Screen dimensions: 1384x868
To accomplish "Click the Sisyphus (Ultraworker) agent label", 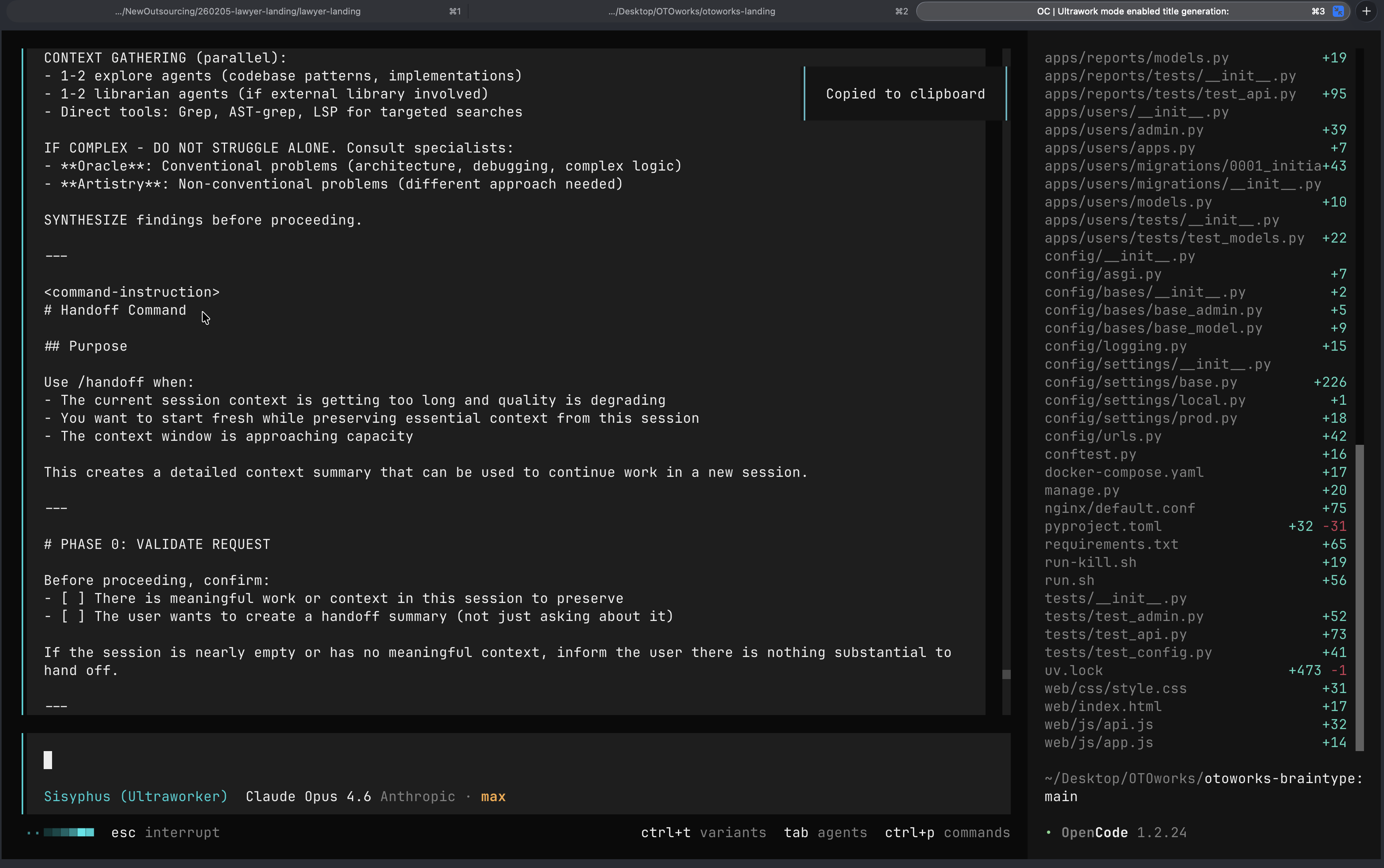I will [135, 796].
